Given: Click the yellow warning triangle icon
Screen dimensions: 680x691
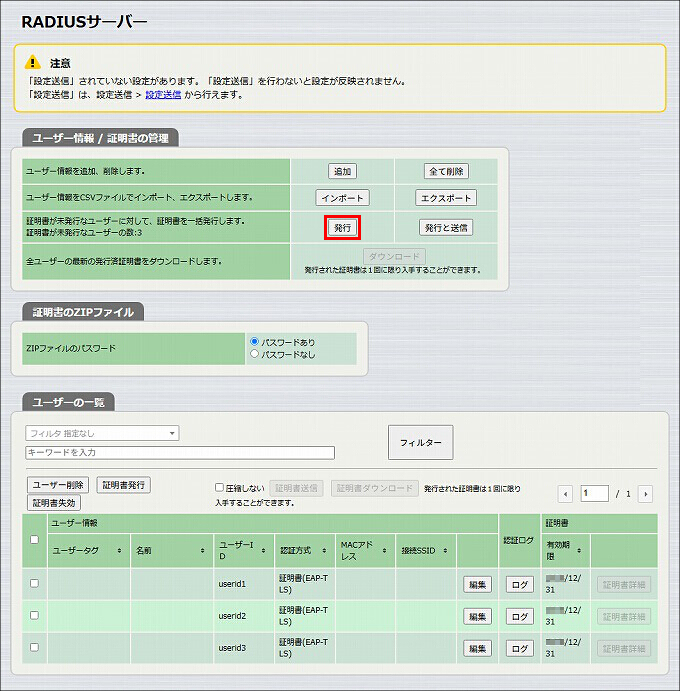Looking at the screenshot, I should [33, 62].
